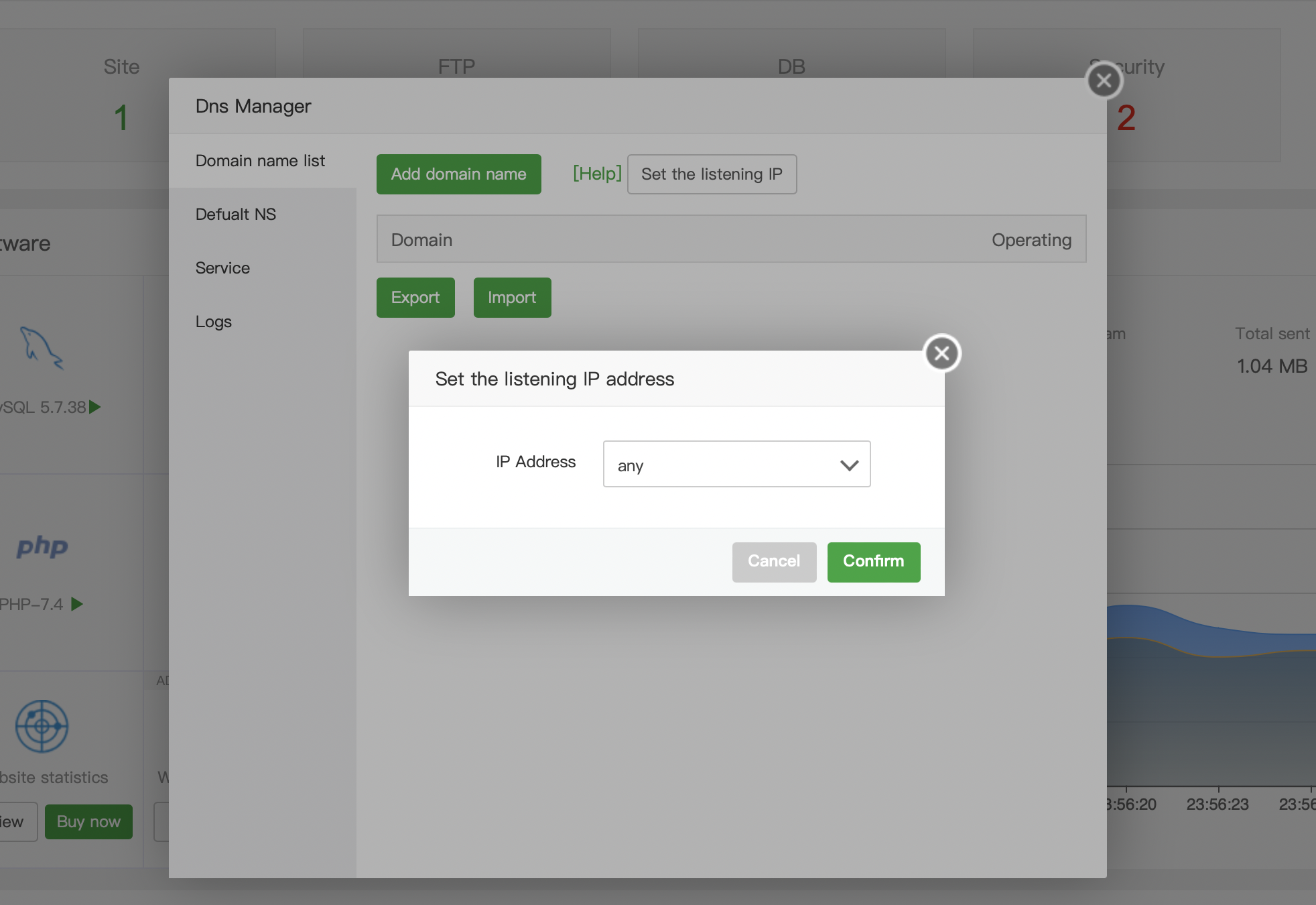Close the Set listening IP address dialog
The width and height of the screenshot is (1316, 905).
tap(941, 353)
